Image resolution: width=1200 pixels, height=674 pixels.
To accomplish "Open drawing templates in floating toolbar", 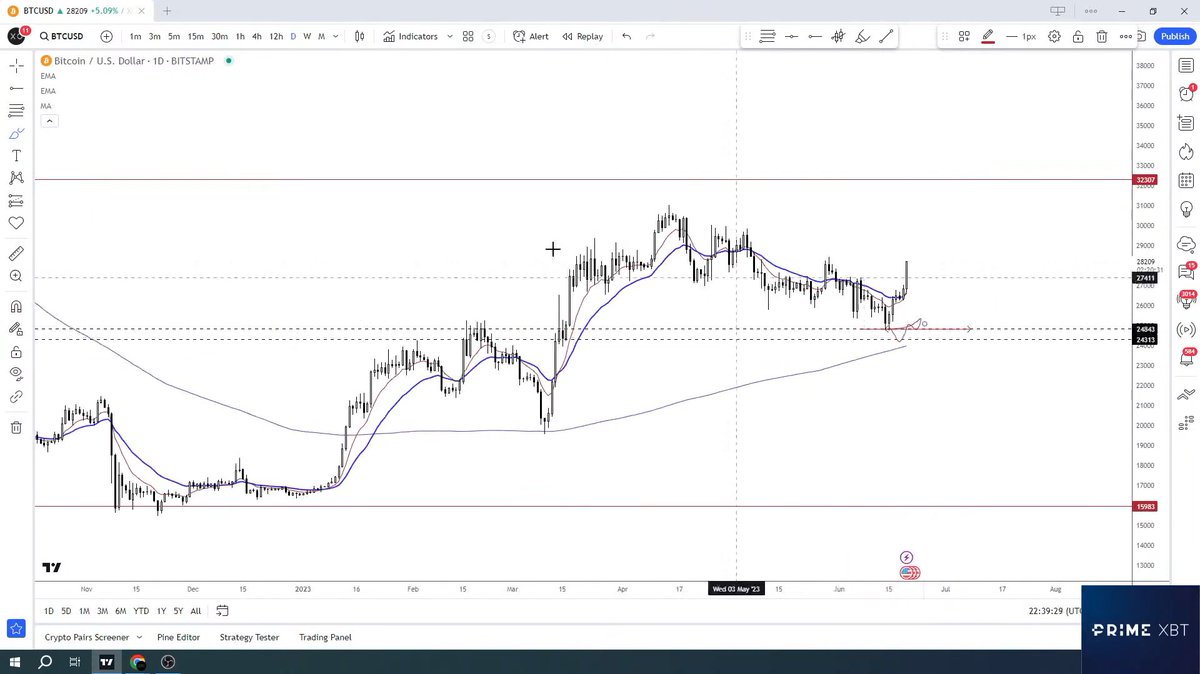I will click(x=964, y=36).
